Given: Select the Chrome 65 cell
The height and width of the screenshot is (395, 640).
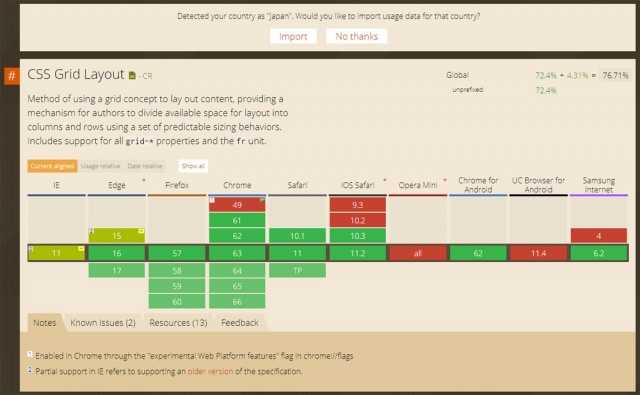Looking at the screenshot, I should click(237, 286).
